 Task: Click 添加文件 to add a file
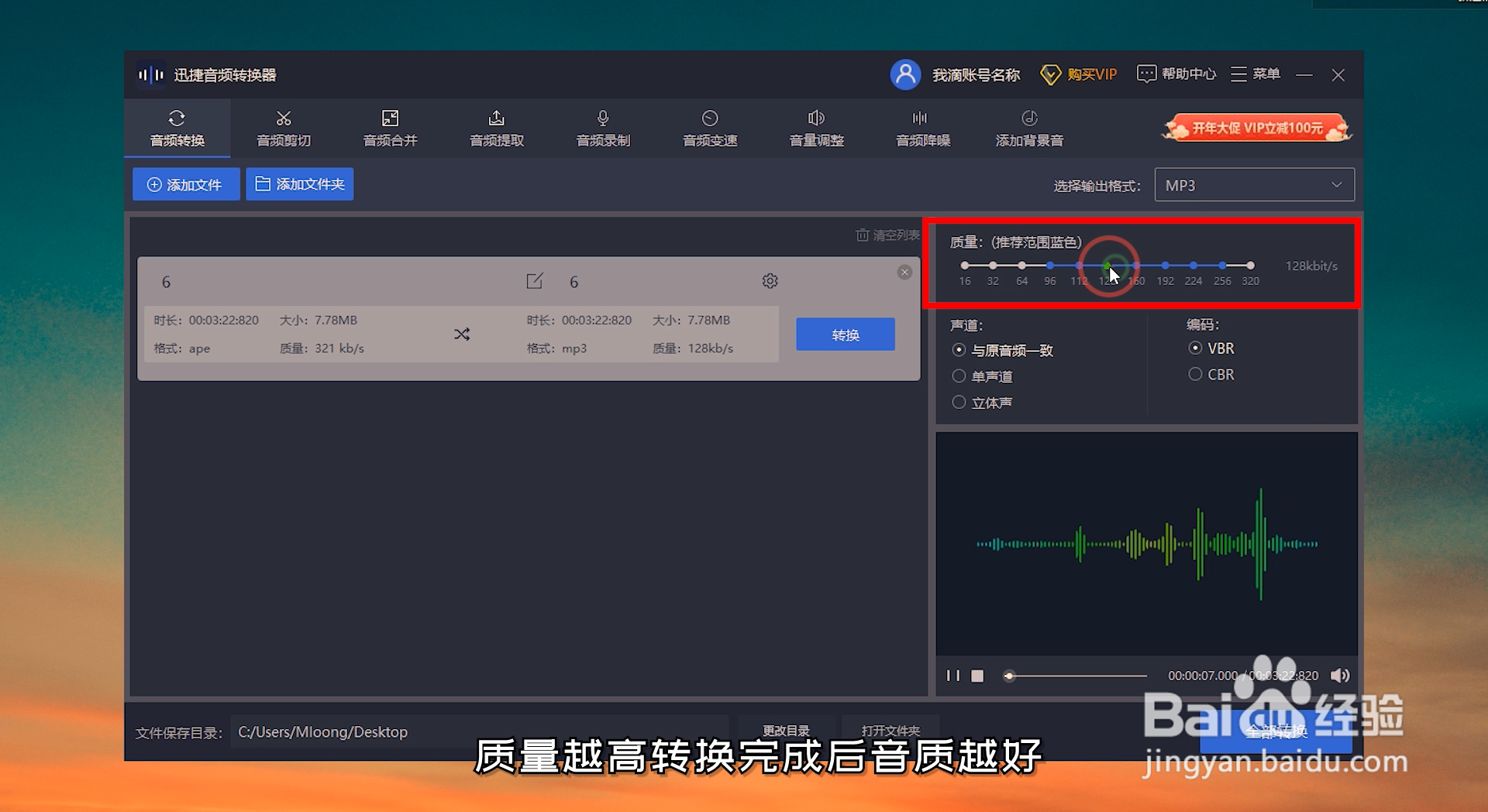pos(186,184)
